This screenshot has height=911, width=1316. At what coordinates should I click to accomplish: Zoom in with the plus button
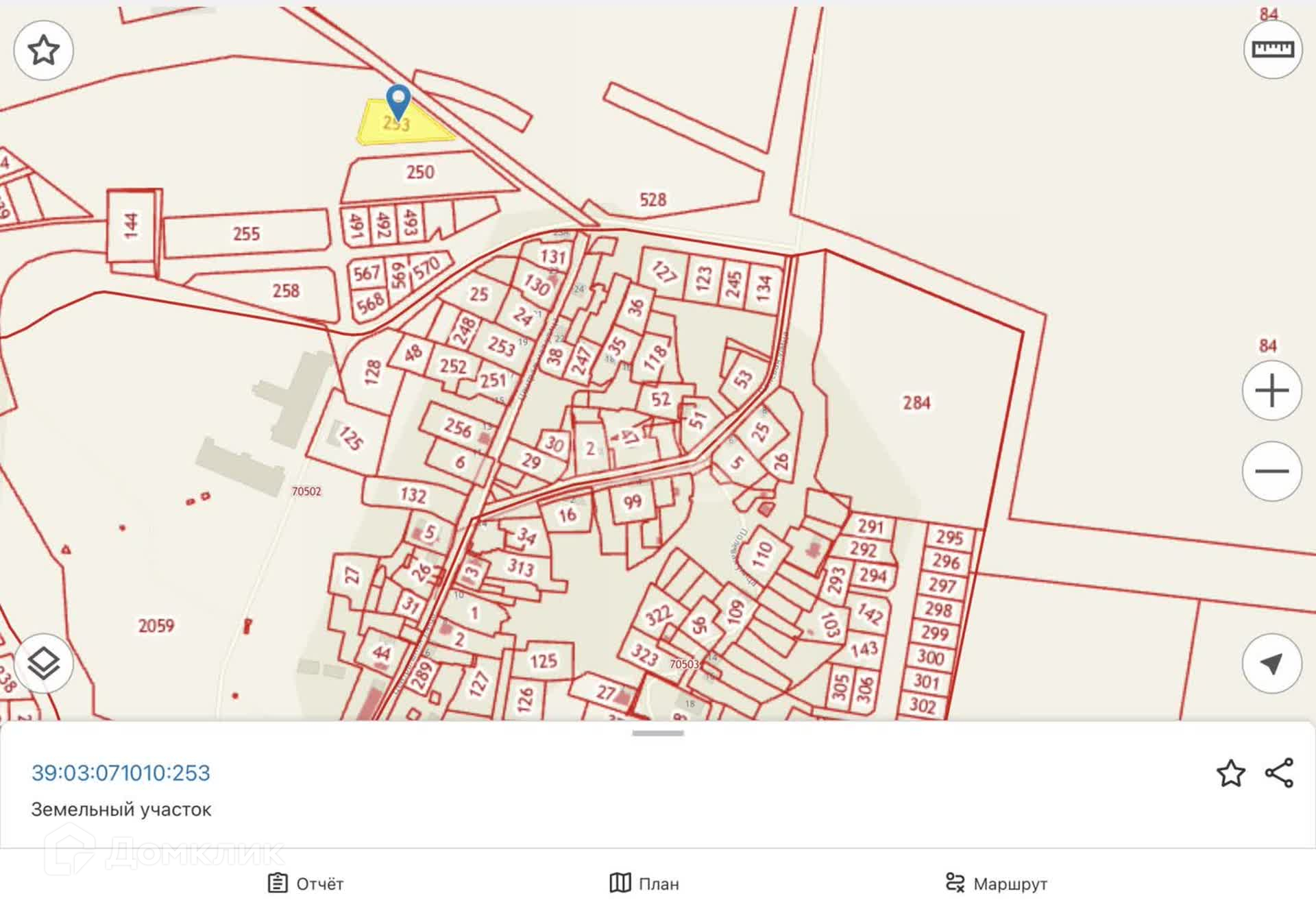(x=1271, y=391)
